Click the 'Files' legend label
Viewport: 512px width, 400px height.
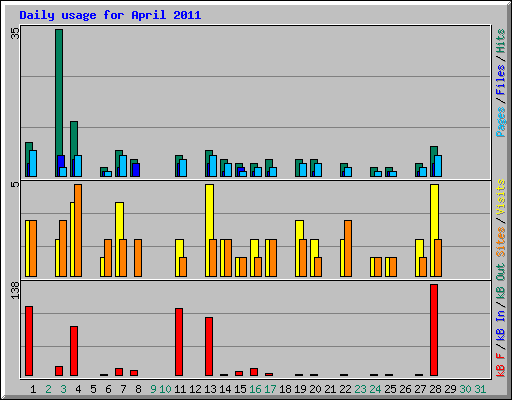point(501,80)
